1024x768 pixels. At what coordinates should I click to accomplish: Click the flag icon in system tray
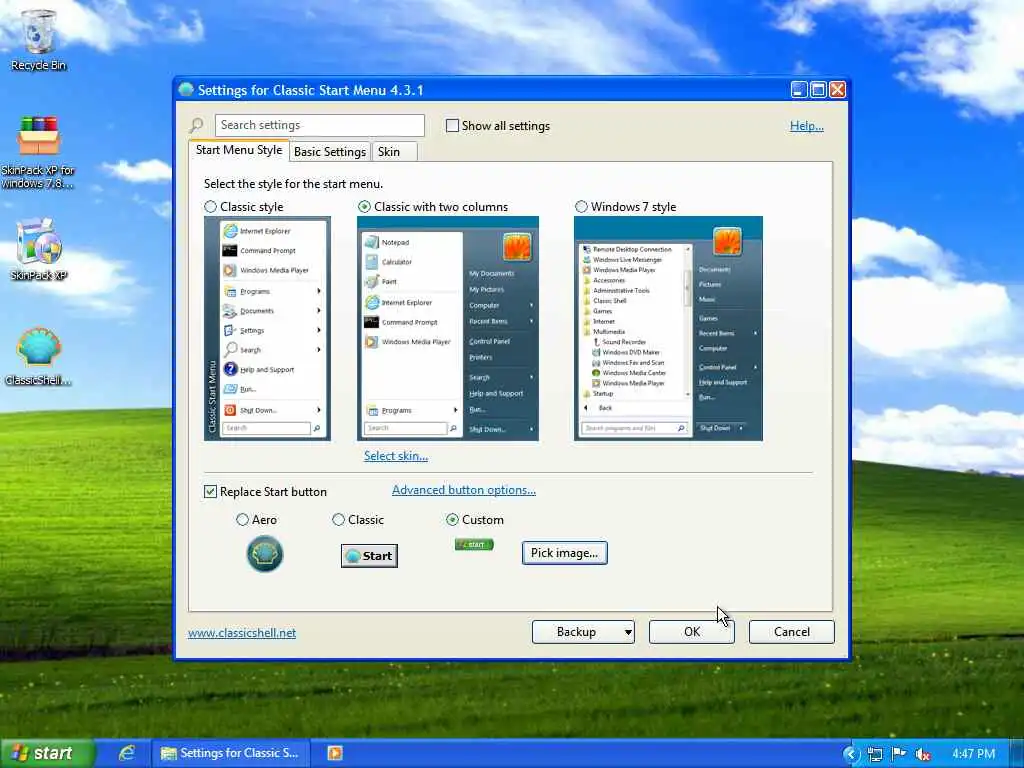[x=899, y=754]
